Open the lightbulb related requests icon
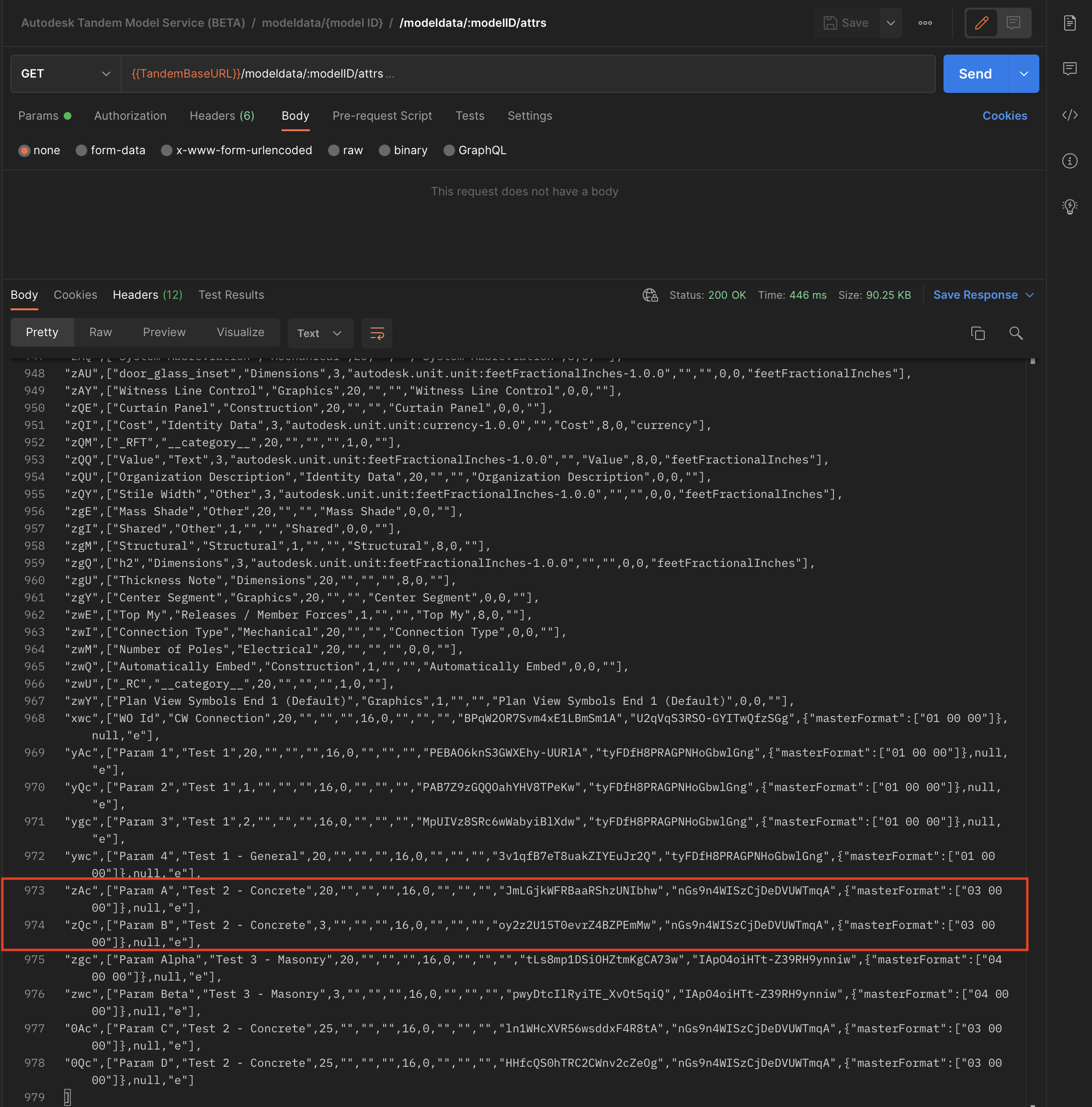 (x=1069, y=207)
